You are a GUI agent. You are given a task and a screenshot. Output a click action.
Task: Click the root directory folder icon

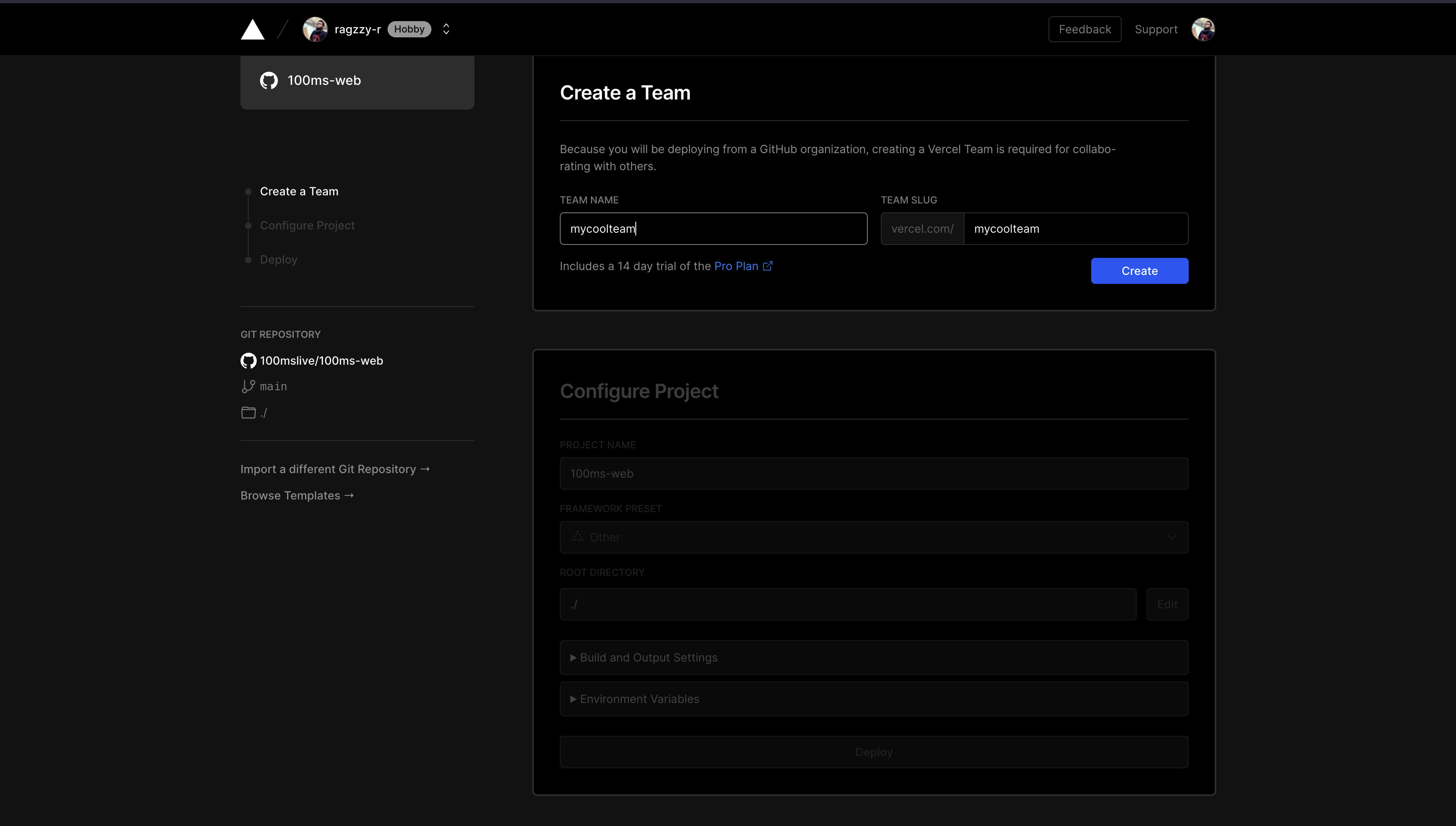tap(249, 413)
